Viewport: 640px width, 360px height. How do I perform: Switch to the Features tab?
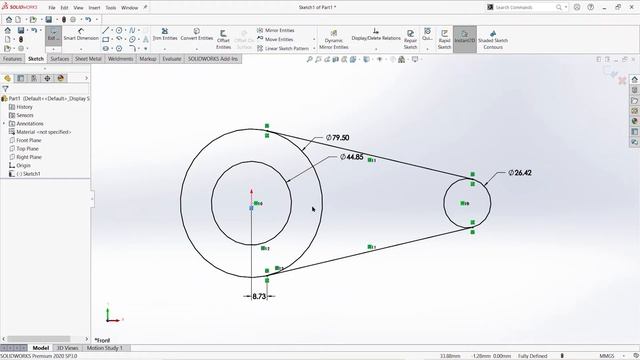coord(12,59)
